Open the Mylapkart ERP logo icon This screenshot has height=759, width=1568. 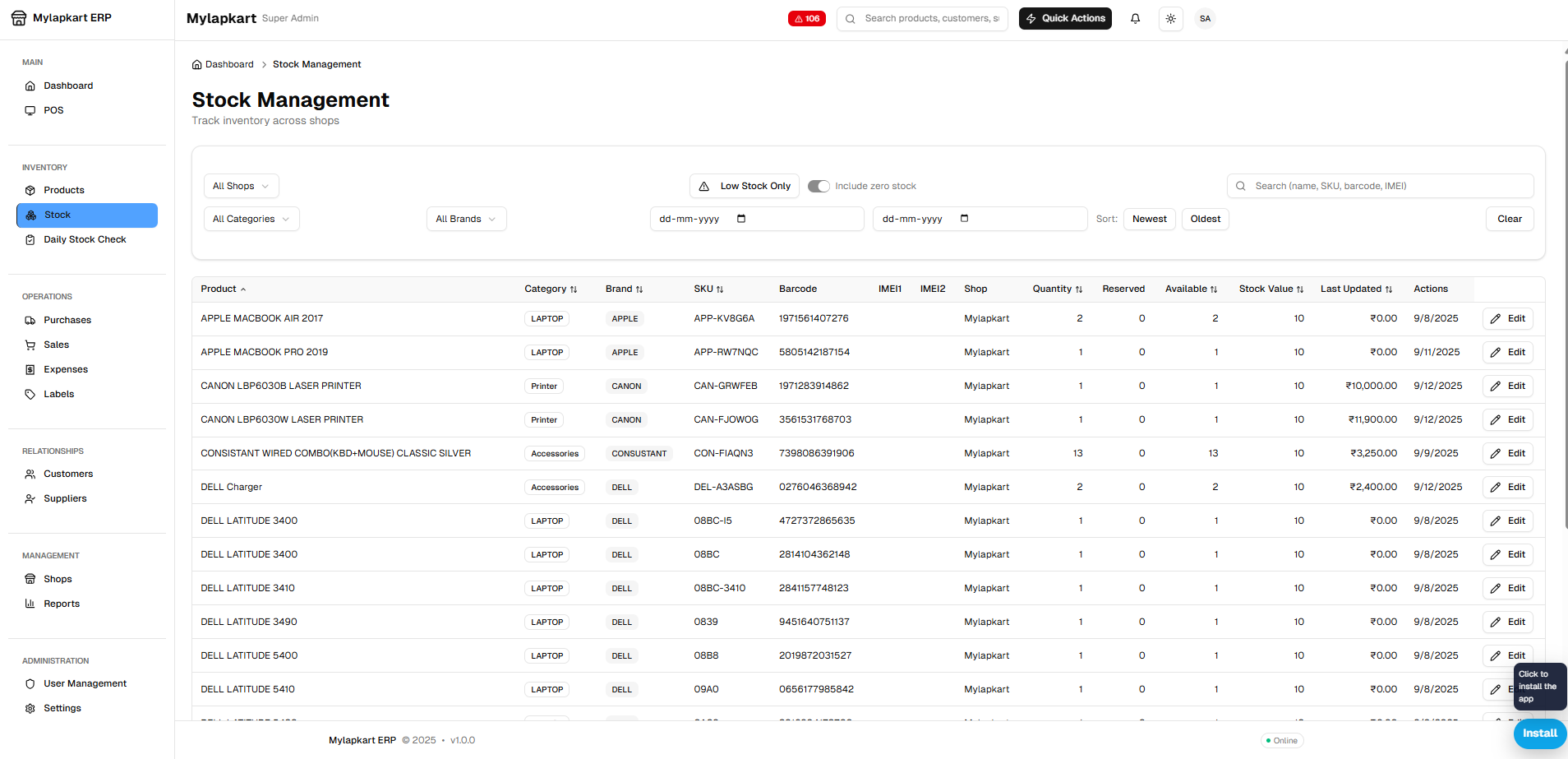point(18,17)
